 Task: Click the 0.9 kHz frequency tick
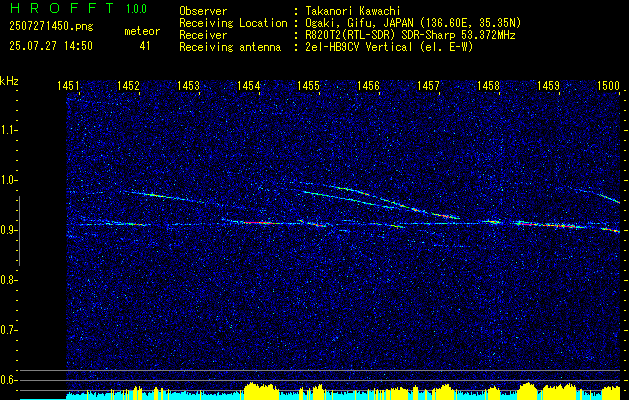[10, 230]
